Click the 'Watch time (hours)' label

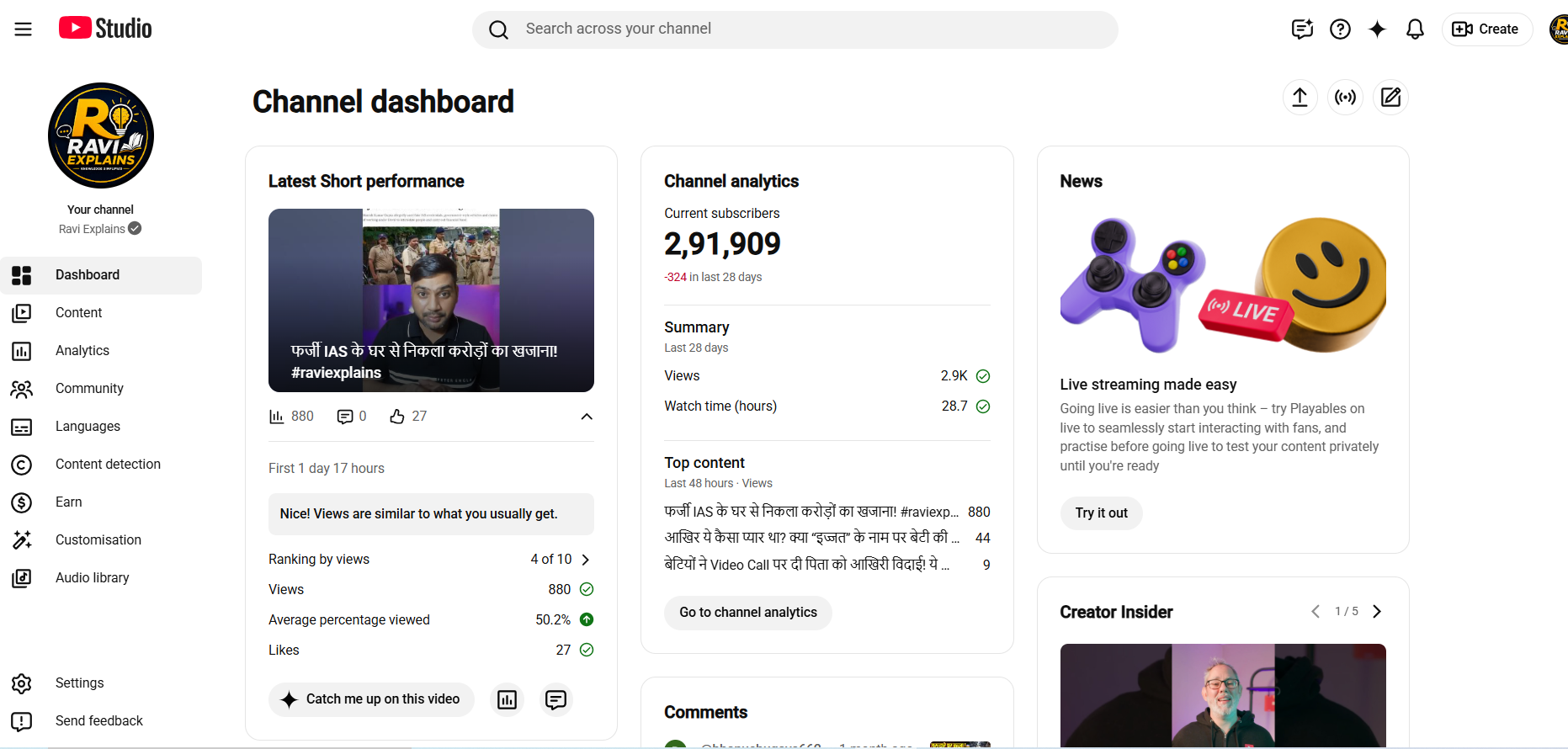point(720,406)
